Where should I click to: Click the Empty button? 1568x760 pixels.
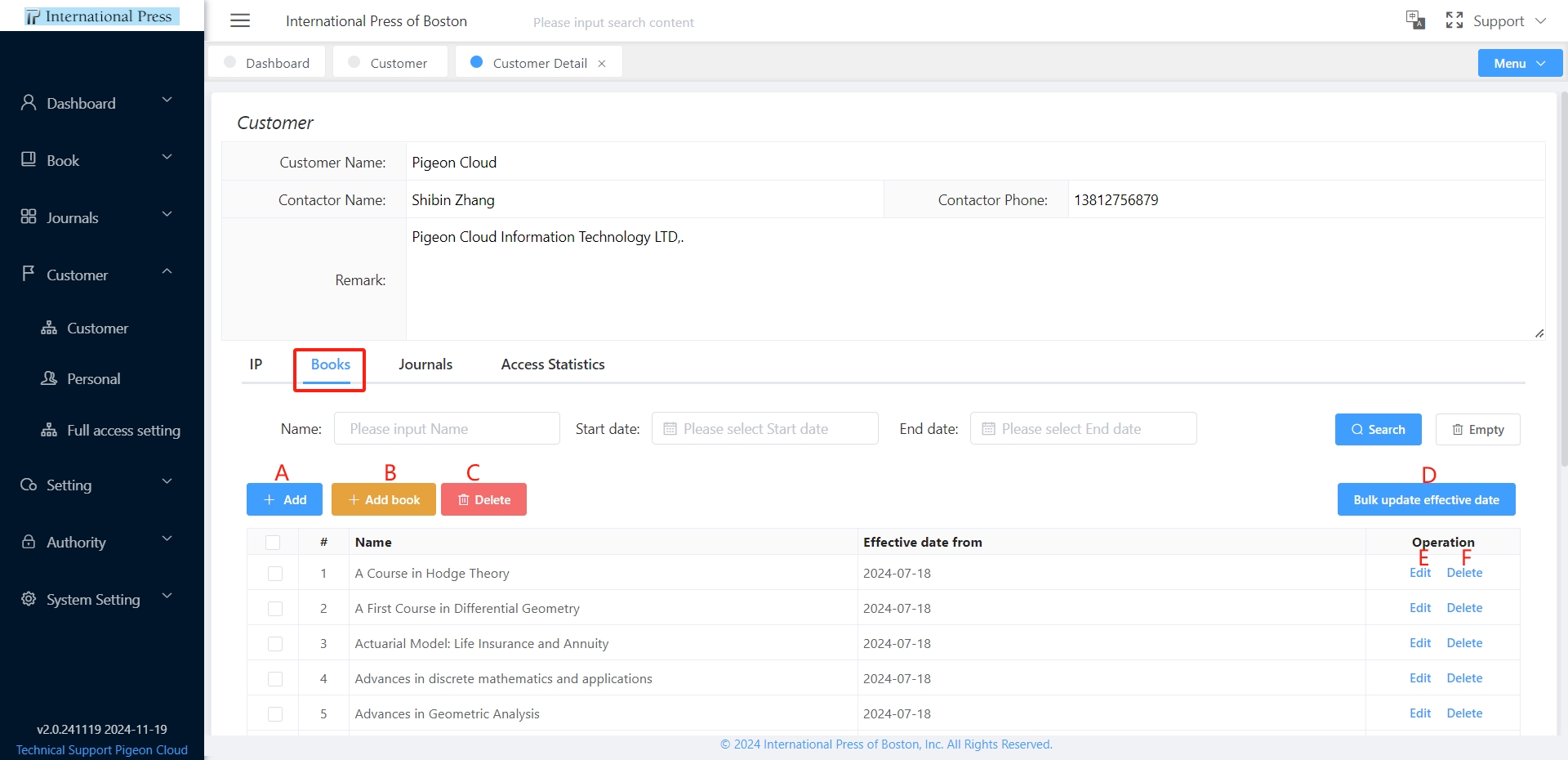coord(1478,429)
